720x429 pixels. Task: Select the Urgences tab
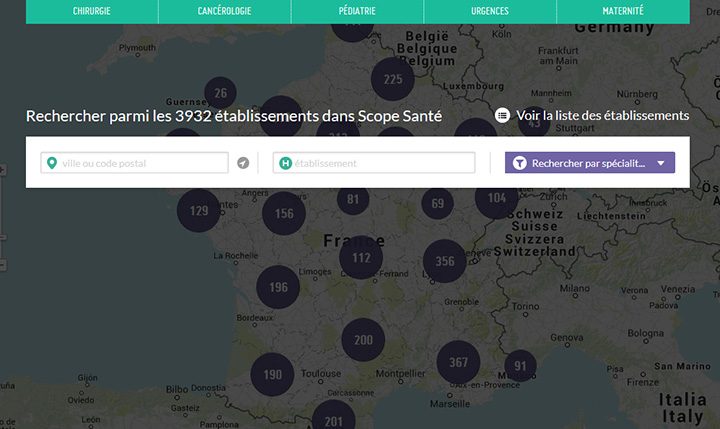(490, 11)
